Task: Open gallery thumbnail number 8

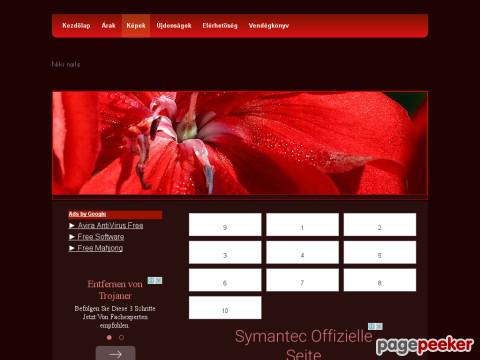Action: (380, 280)
